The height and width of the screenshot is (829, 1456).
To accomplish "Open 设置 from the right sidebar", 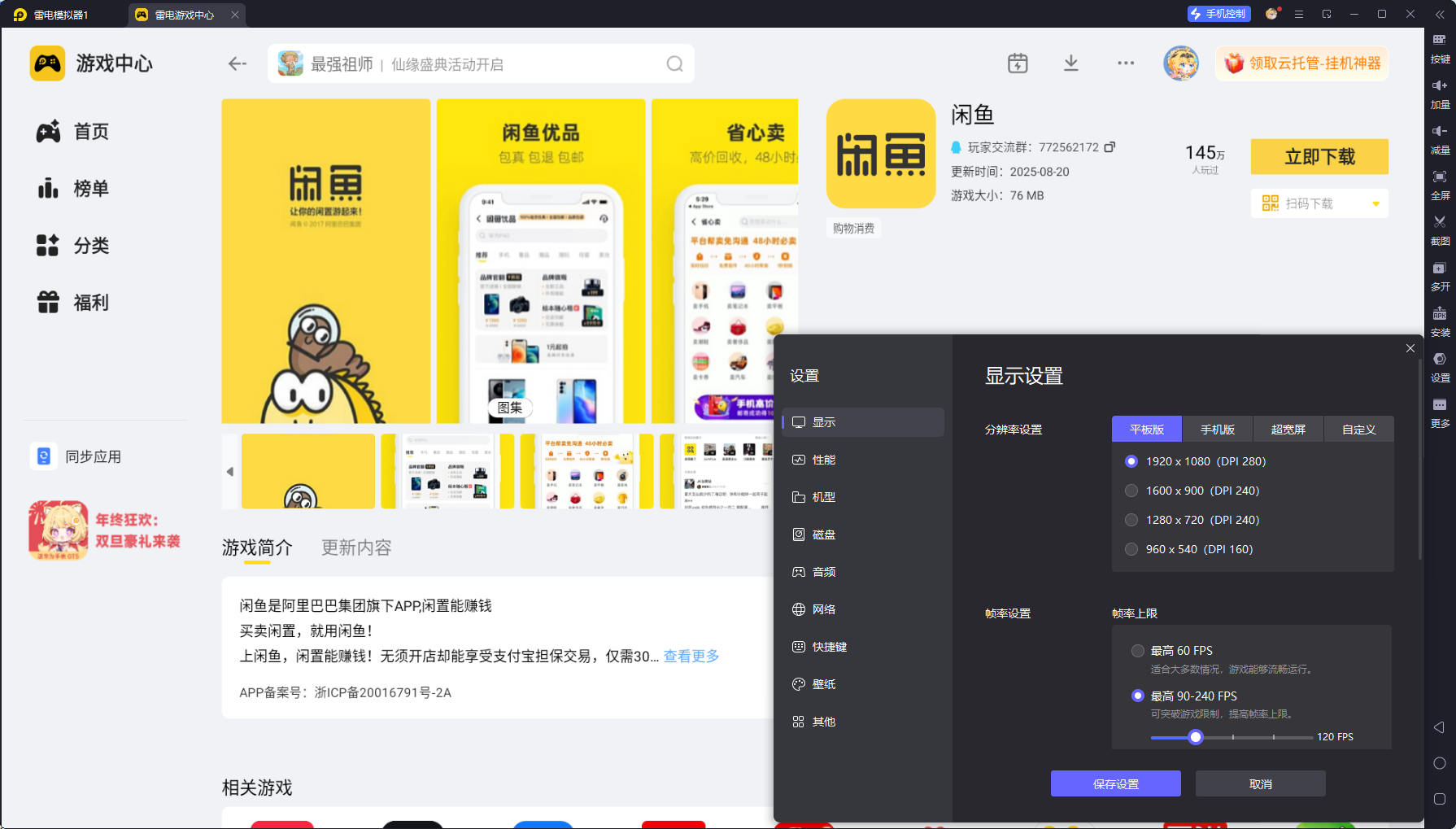I will coord(1440,367).
